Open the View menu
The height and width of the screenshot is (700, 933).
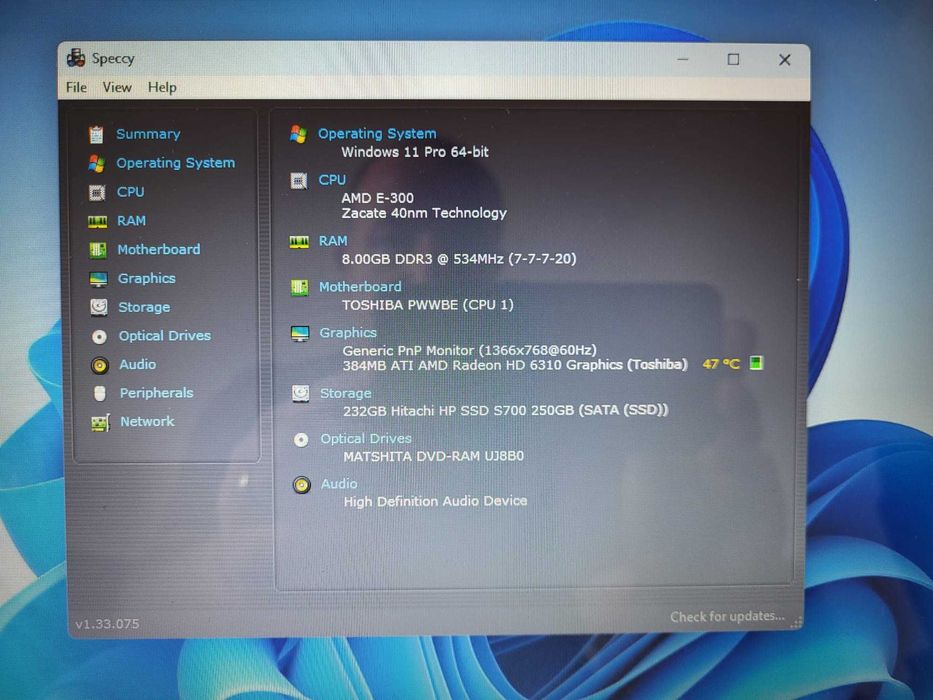(x=117, y=88)
